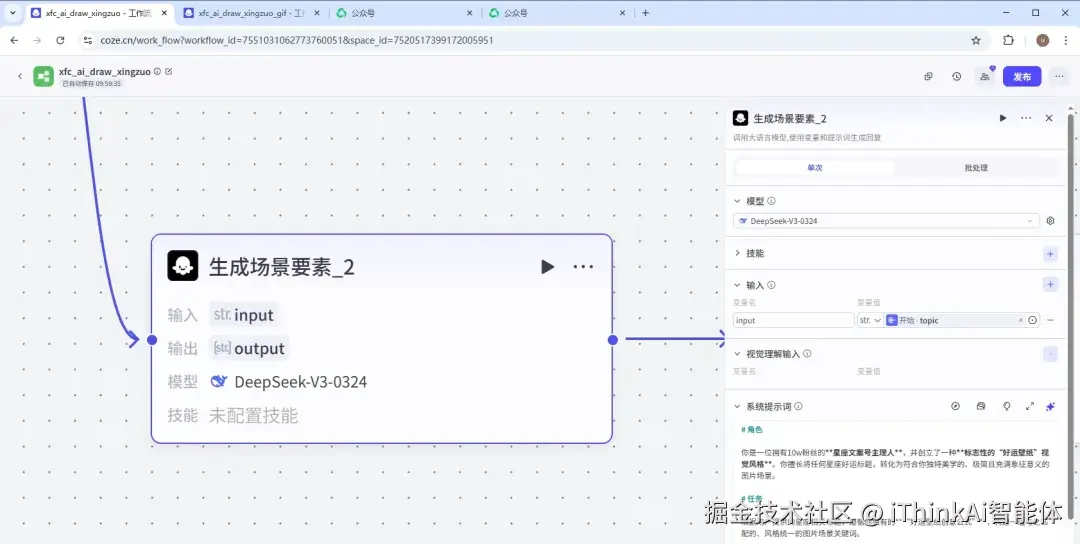Screen dimensions: 1080x544
Task: Collapse the 模型 section
Action: click(738, 201)
